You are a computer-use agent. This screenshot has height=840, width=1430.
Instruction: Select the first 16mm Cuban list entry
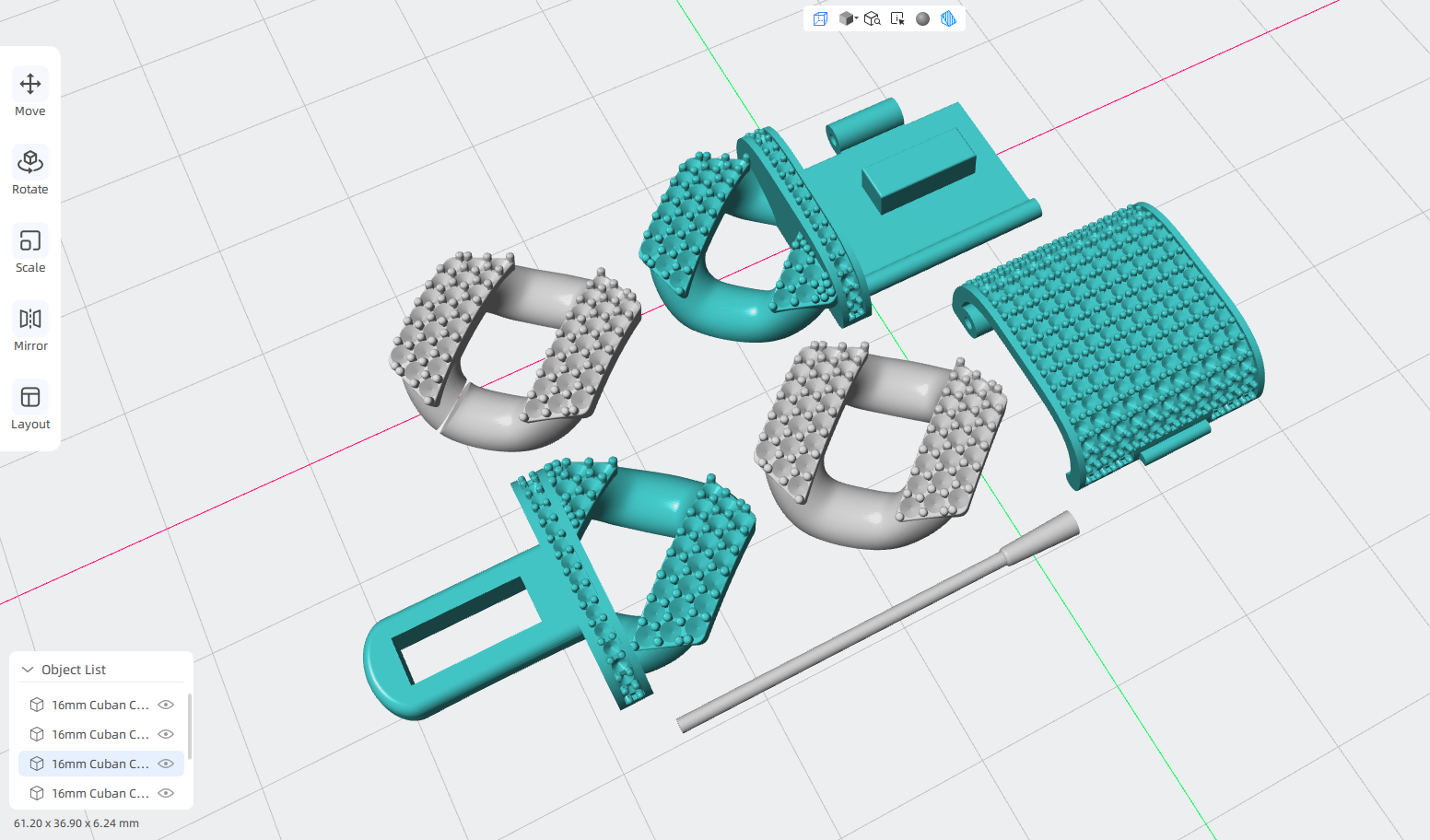pyautogui.click(x=101, y=705)
